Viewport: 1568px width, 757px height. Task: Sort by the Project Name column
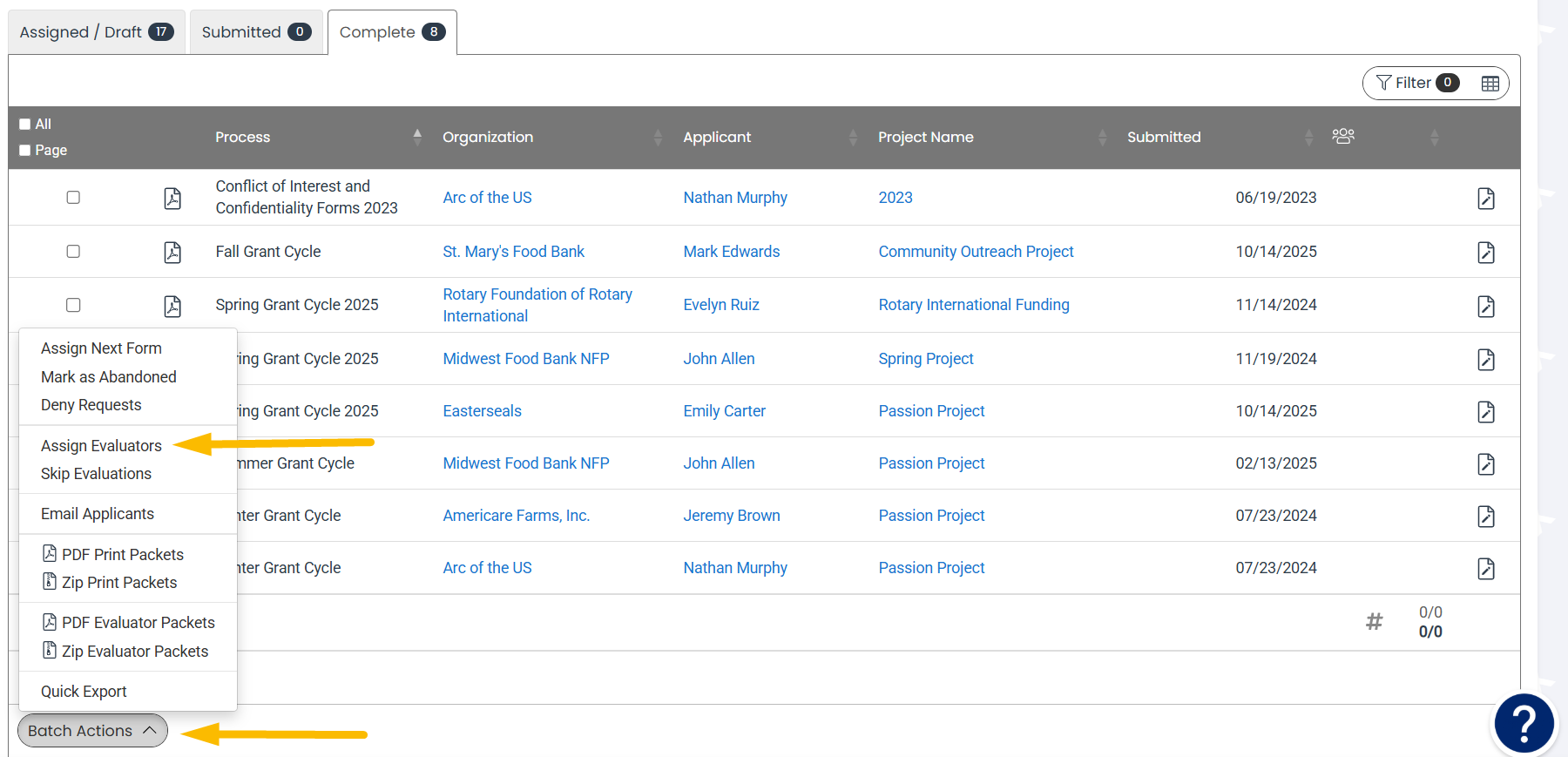point(1102,137)
